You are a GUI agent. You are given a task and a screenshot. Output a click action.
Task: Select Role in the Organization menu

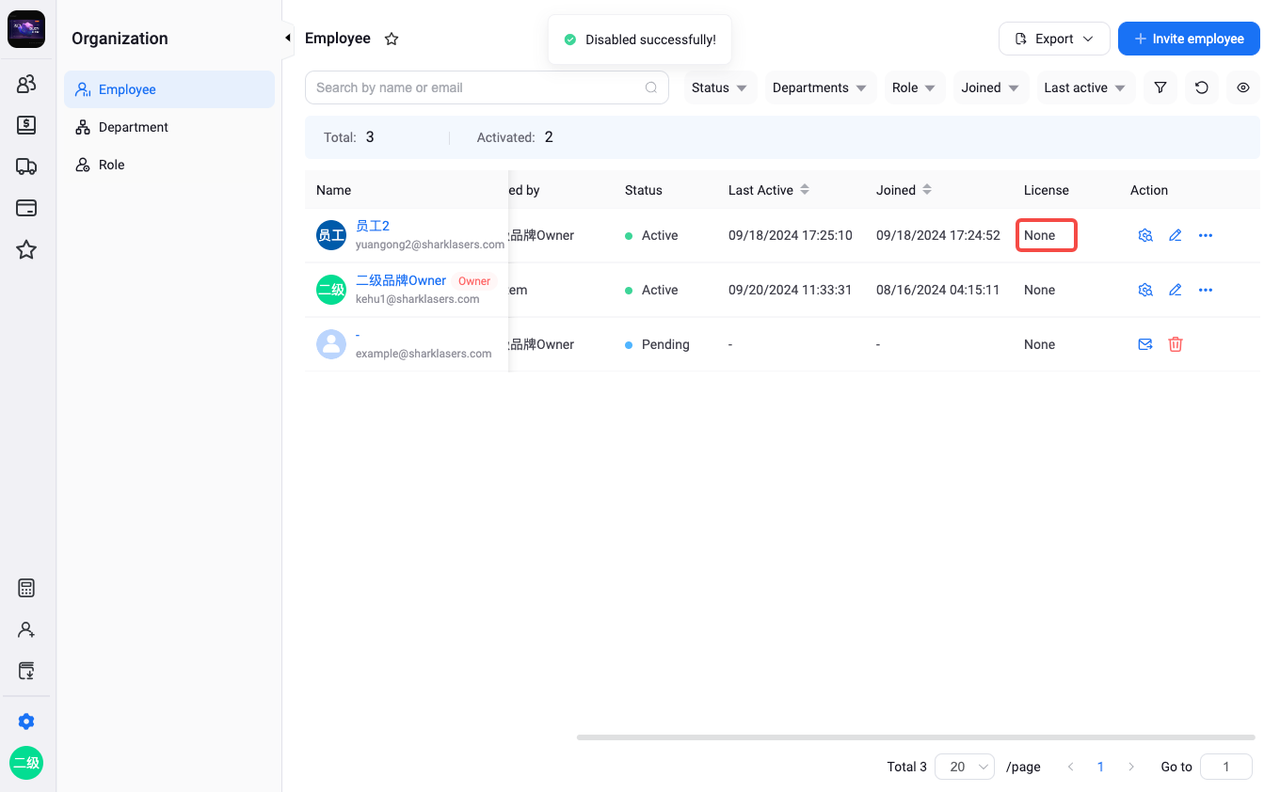[169, 165]
